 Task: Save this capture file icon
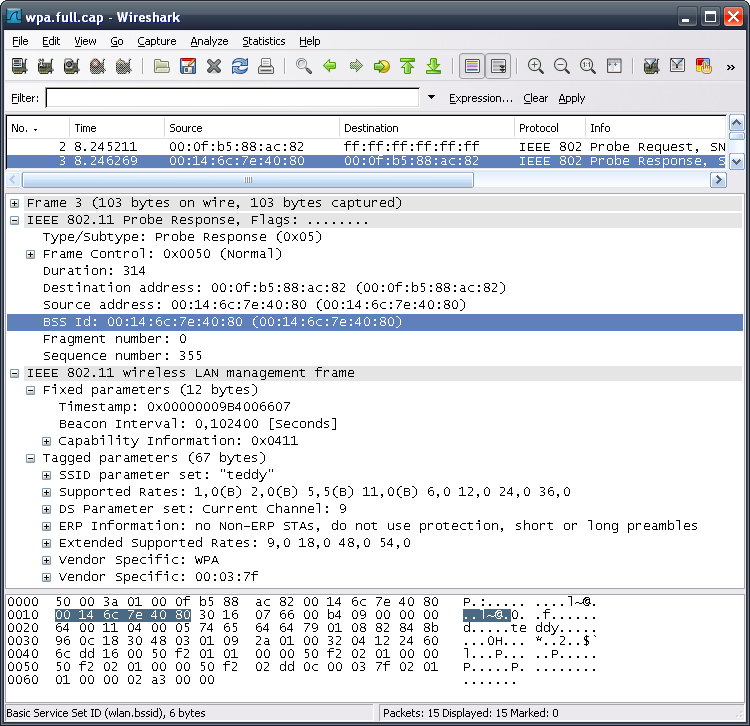coord(188,66)
